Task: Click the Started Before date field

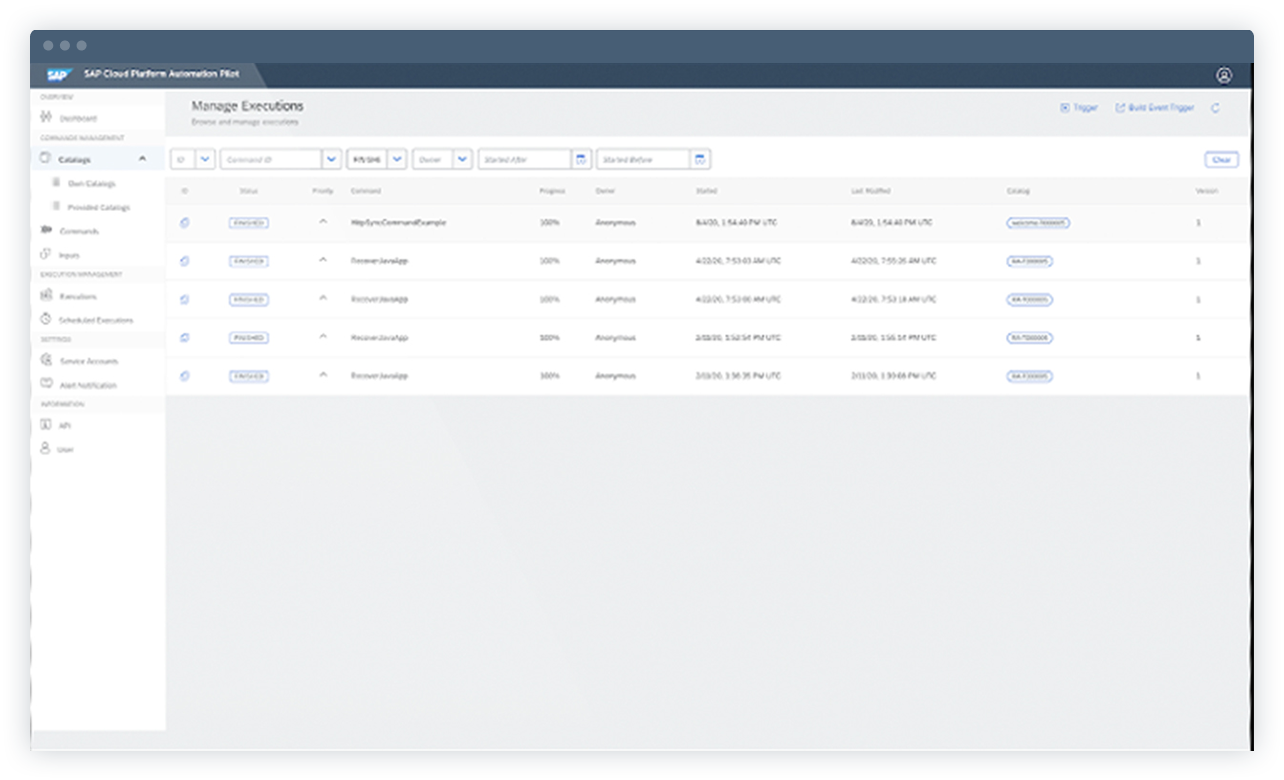Action: (643, 160)
